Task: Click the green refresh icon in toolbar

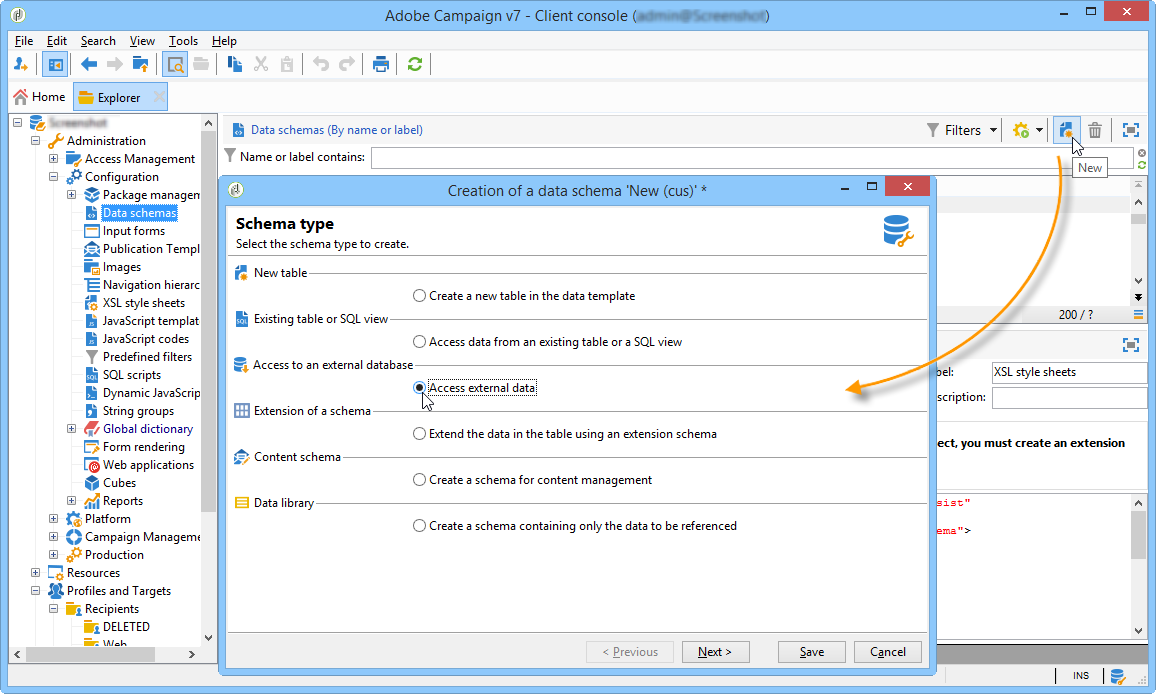Action: 415,65
